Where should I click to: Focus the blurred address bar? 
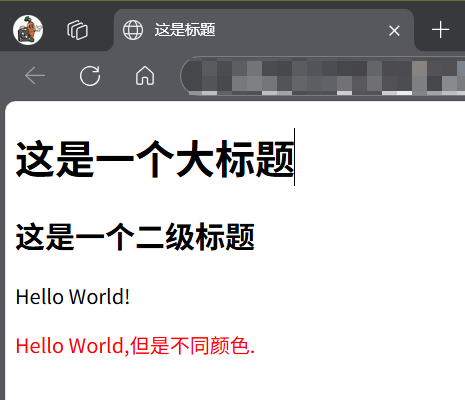323,76
